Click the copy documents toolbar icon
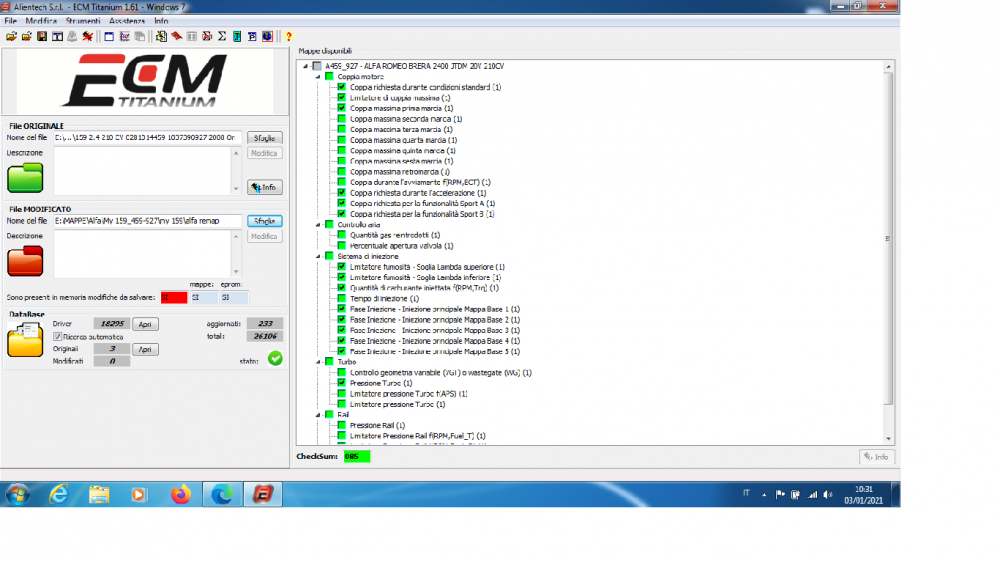 coord(140,36)
